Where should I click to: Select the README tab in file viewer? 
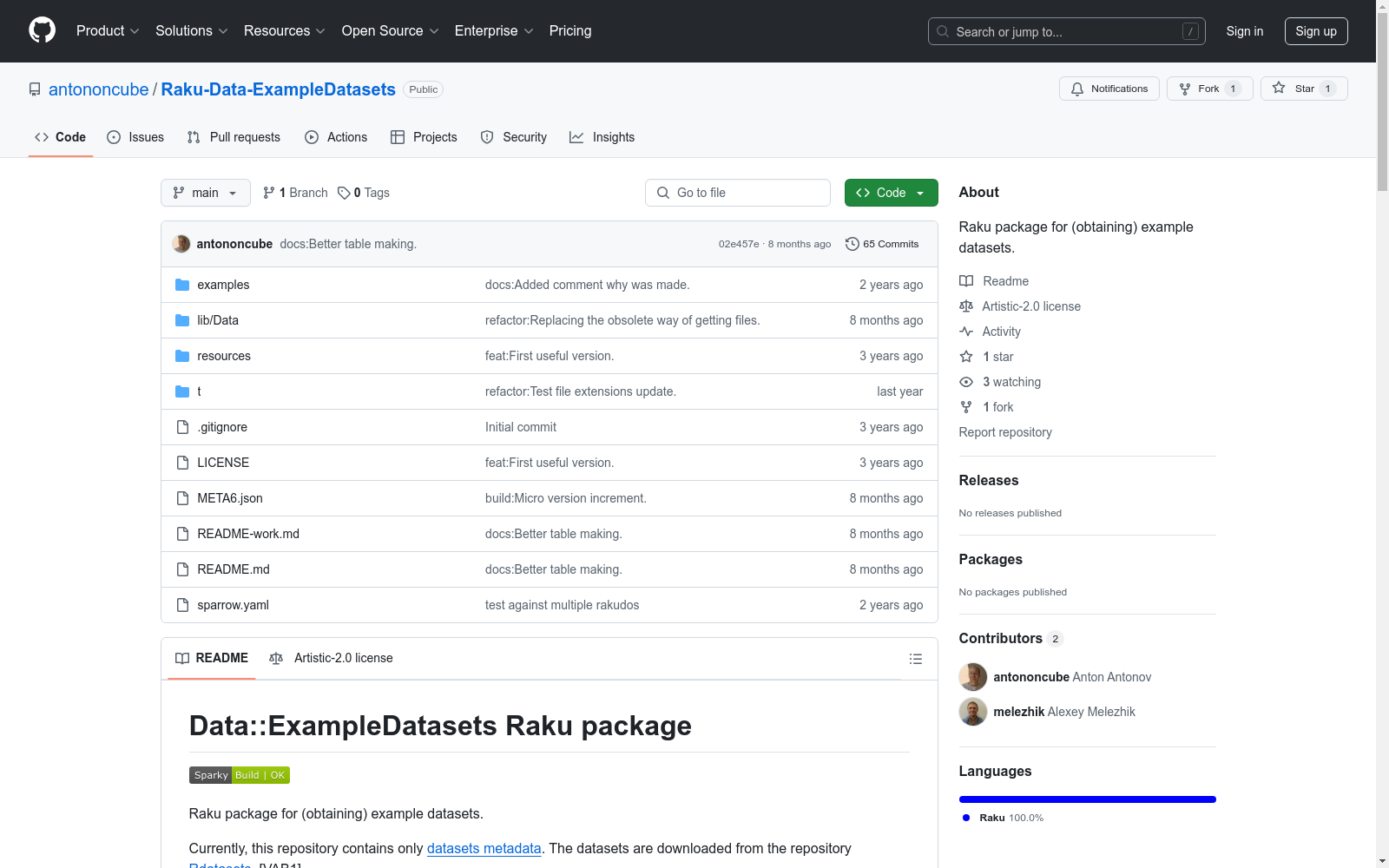pyautogui.click(x=212, y=658)
